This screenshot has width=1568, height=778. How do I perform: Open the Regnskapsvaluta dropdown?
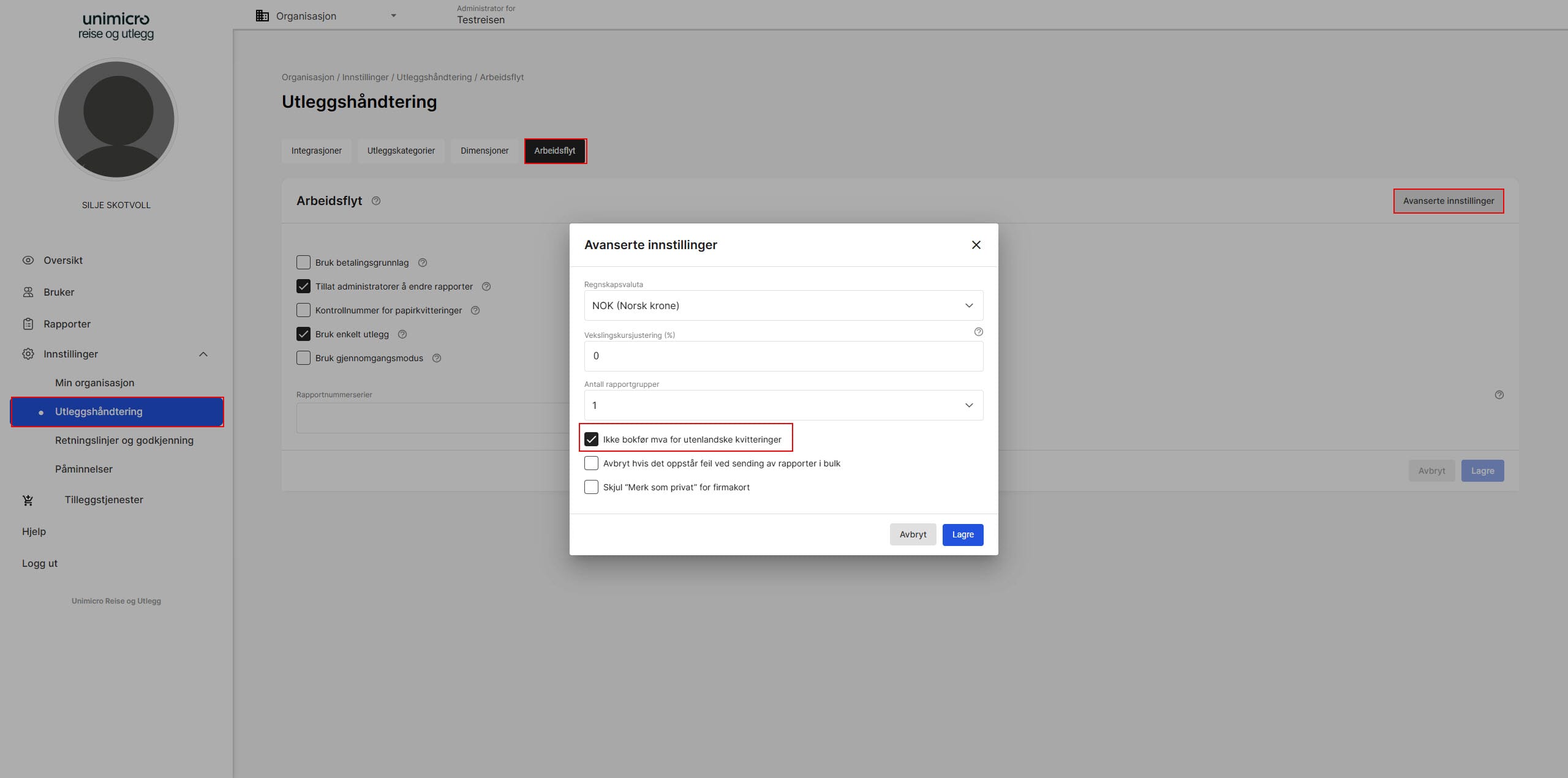(x=783, y=305)
